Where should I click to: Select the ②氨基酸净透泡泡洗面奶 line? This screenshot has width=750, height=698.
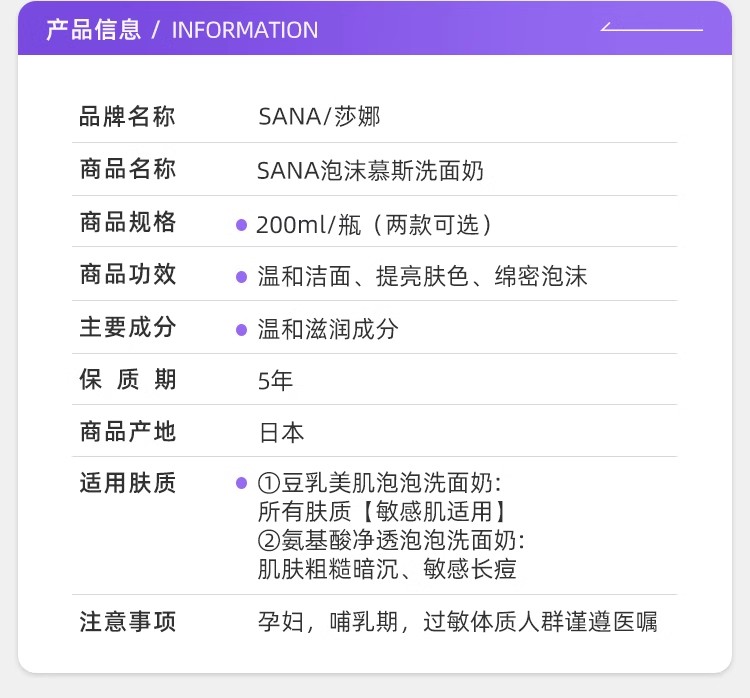pos(391,541)
